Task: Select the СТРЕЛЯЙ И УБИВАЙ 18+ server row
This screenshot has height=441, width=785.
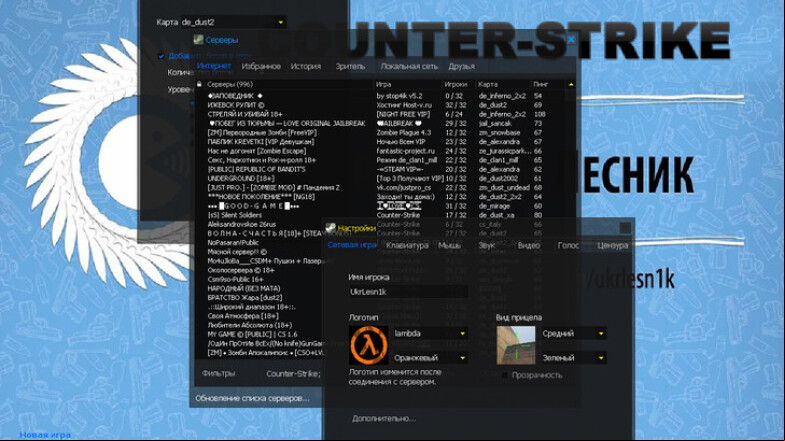Action: [380, 114]
